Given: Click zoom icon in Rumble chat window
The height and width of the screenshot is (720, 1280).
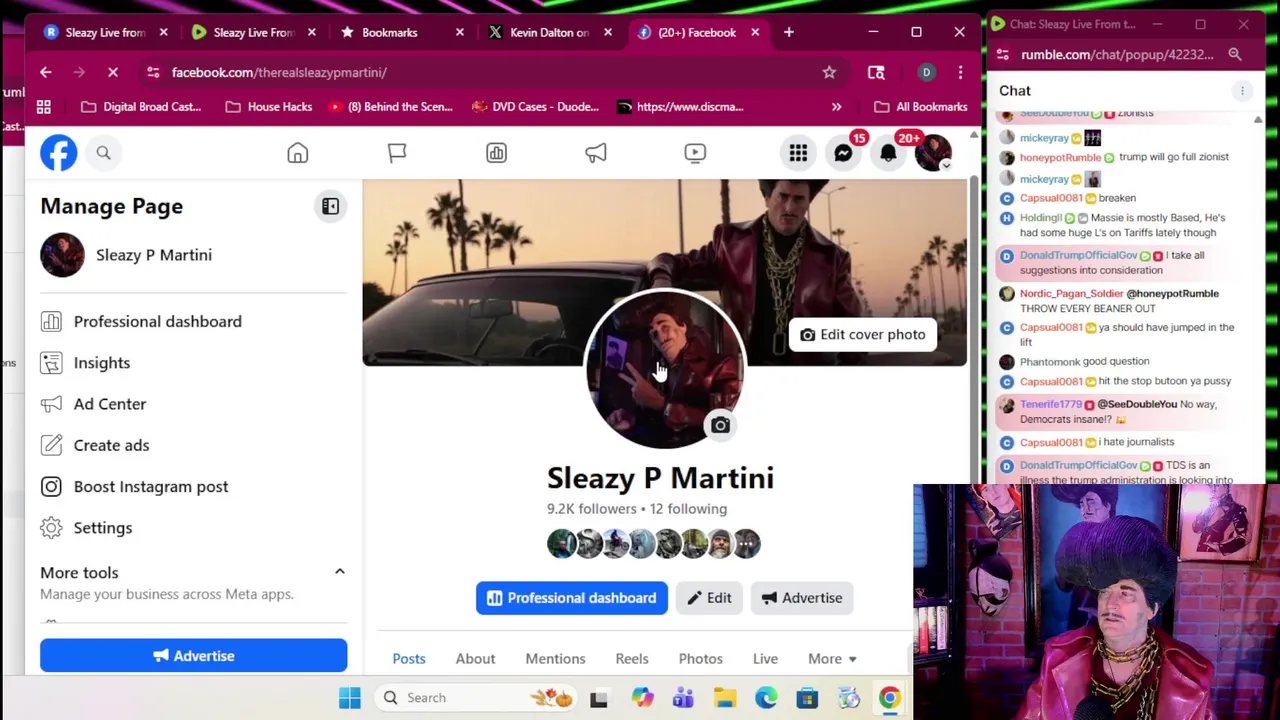Looking at the screenshot, I should click(x=1235, y=54).
